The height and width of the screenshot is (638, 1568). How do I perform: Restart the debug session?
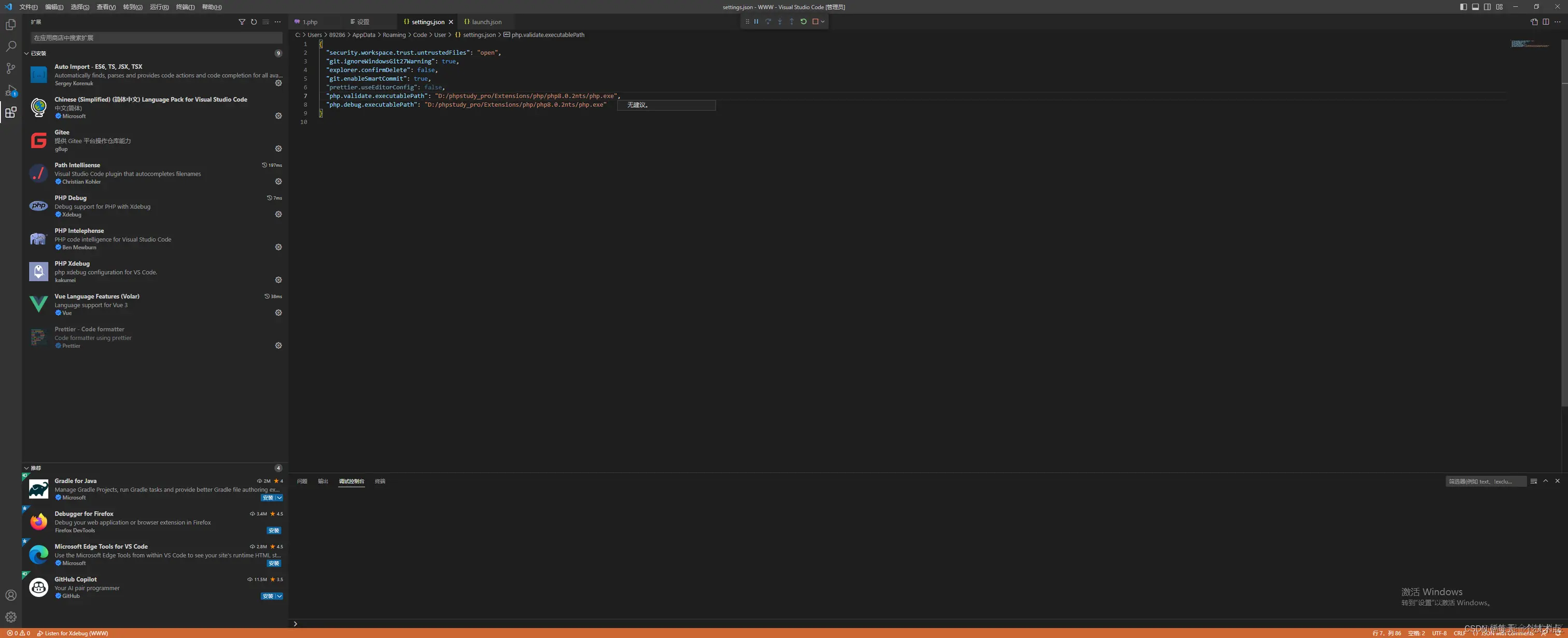804,21
